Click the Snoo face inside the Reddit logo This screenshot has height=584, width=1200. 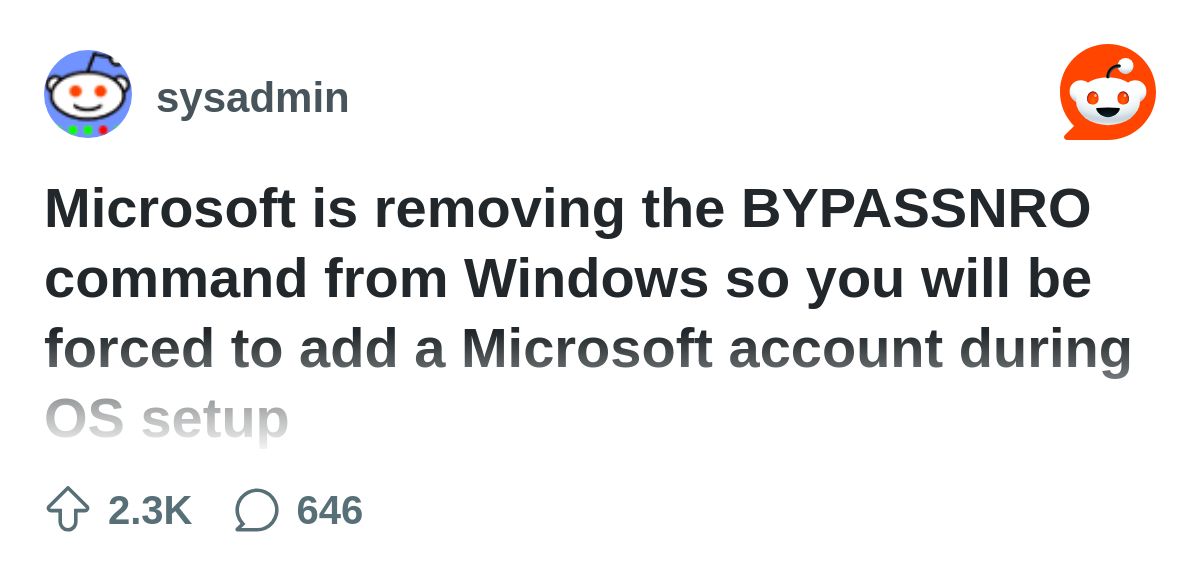(1107, 100)
